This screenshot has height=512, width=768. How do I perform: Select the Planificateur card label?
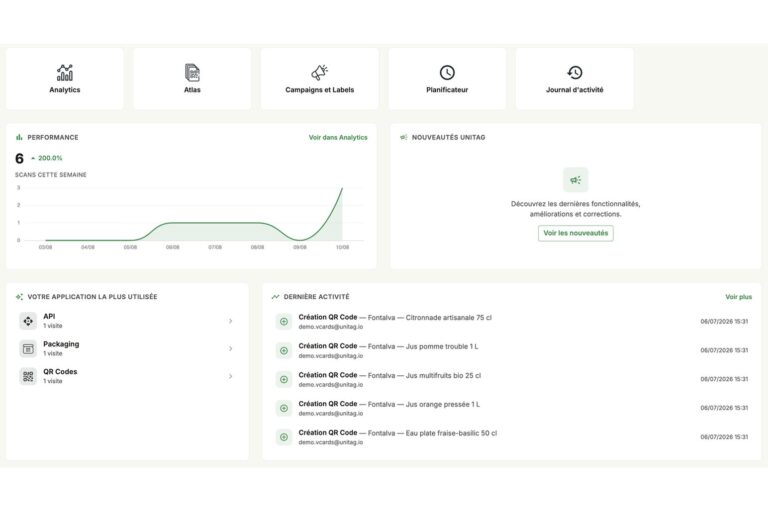(x=447, y=90)
